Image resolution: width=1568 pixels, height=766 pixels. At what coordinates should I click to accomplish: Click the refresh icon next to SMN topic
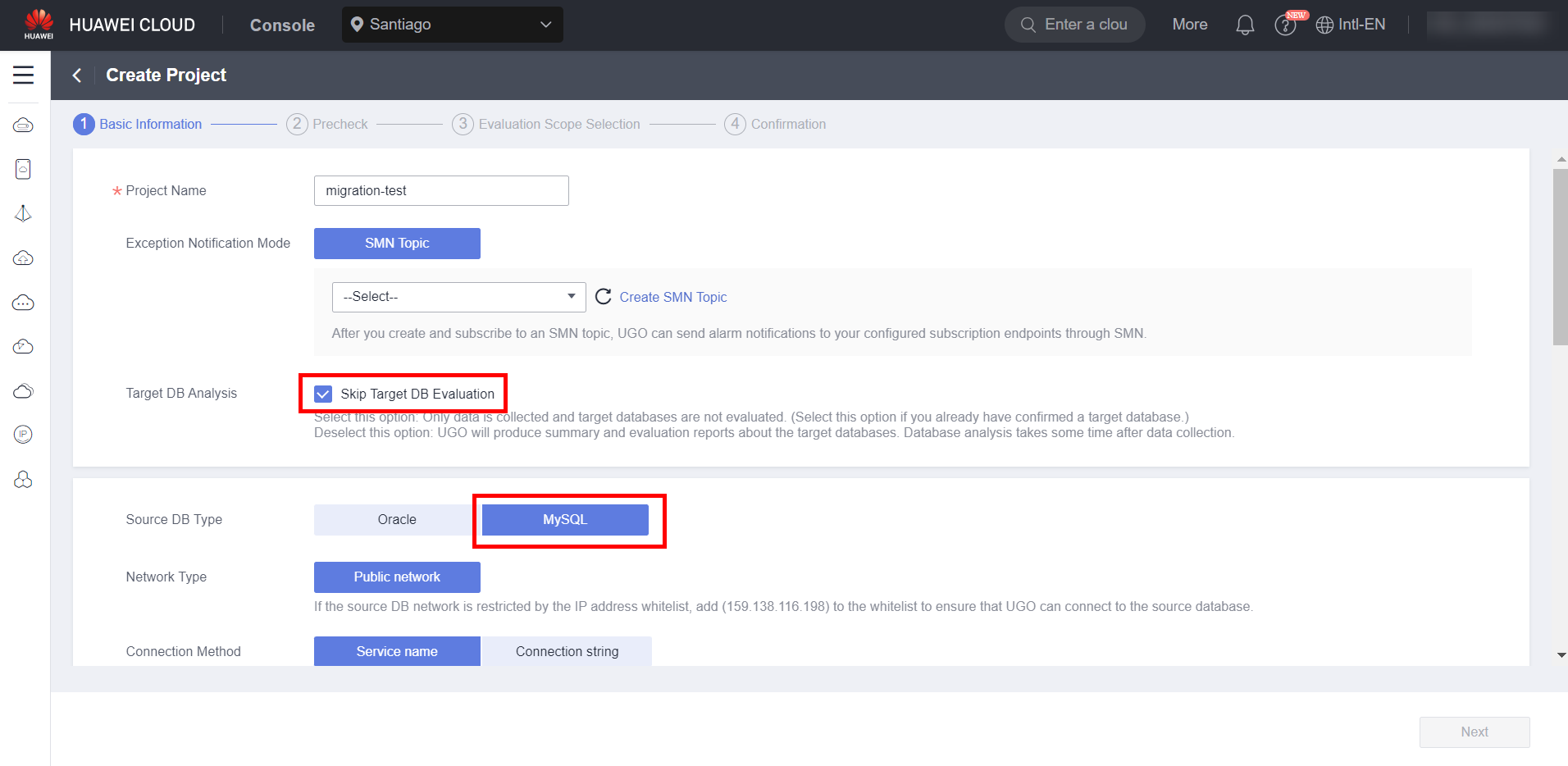(603, 297)
